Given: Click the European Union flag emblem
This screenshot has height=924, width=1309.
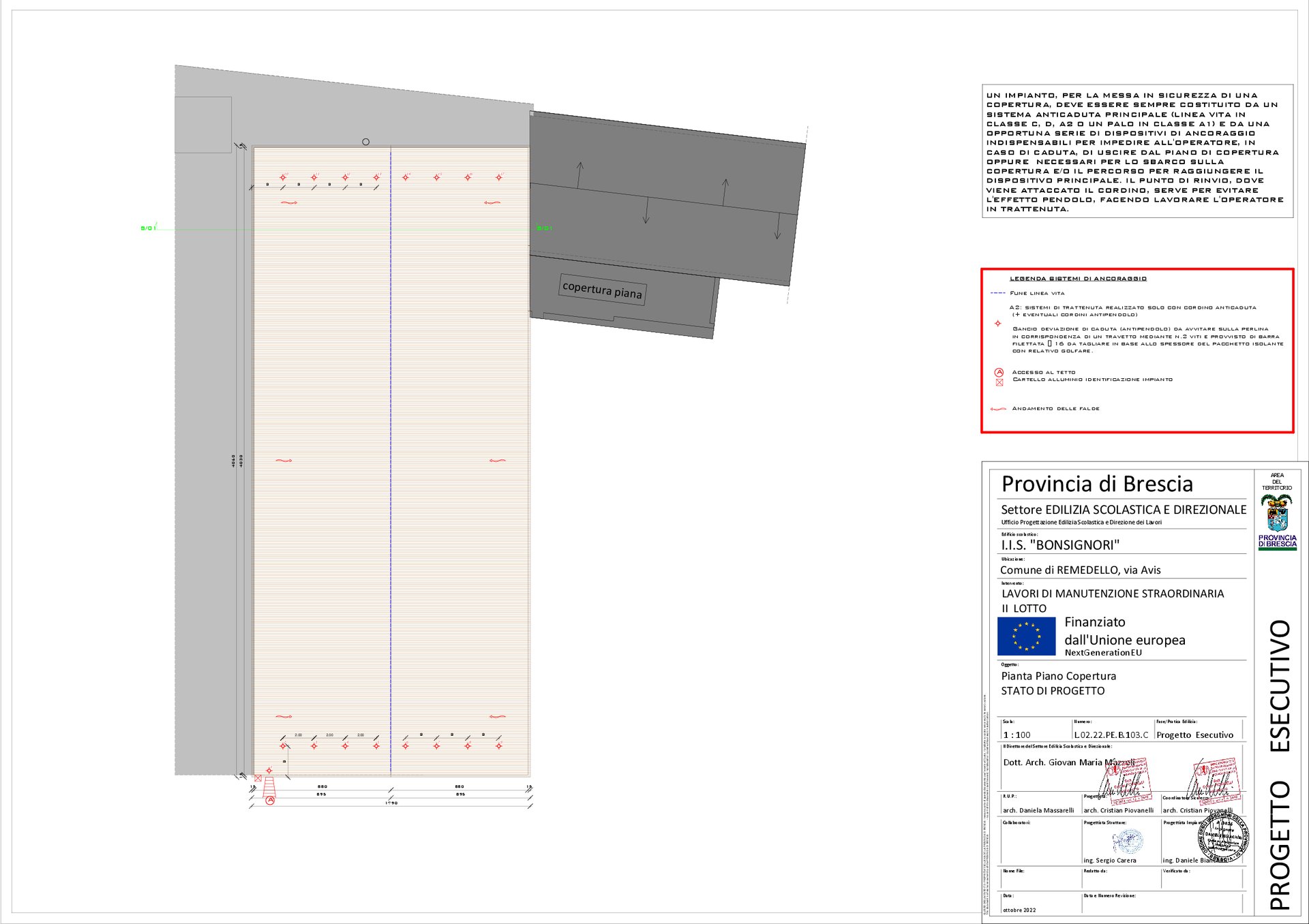Looking at the screenshot, I should pyautogui.click(x=1026, y=636).
